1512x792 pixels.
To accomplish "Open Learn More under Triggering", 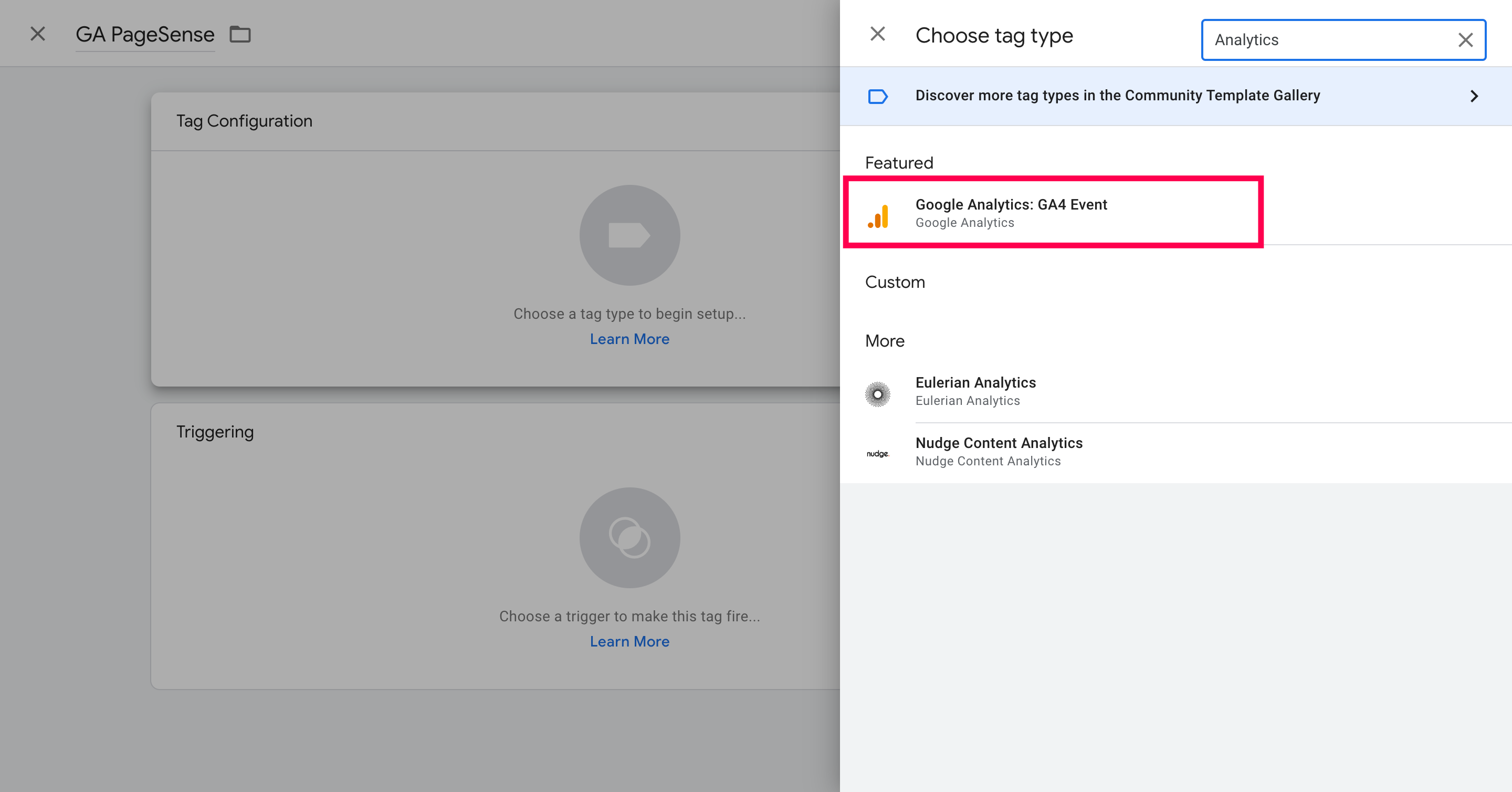I will (629, 642).
